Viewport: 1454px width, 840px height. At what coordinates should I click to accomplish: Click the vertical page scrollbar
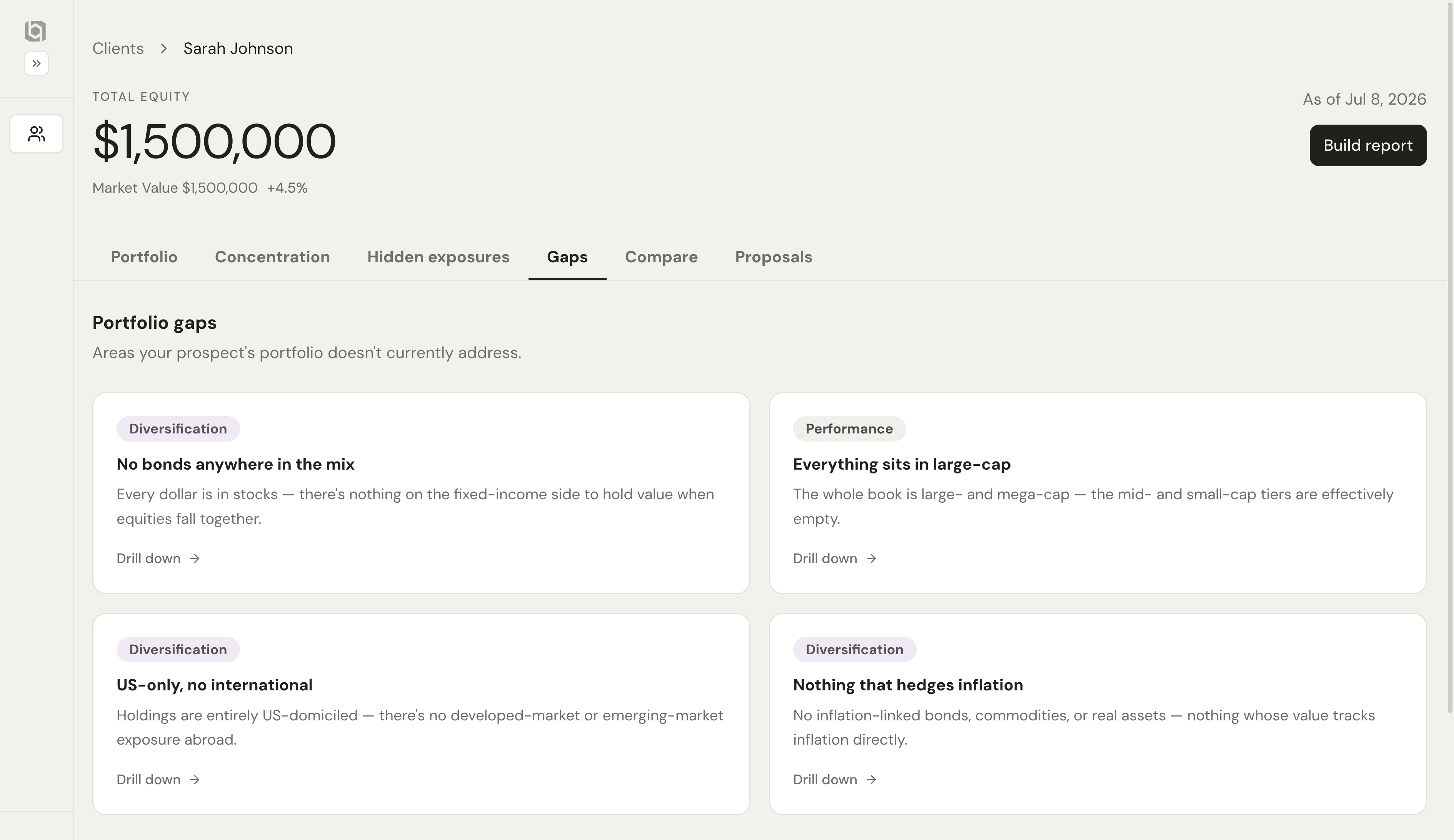click(1449, 358)
